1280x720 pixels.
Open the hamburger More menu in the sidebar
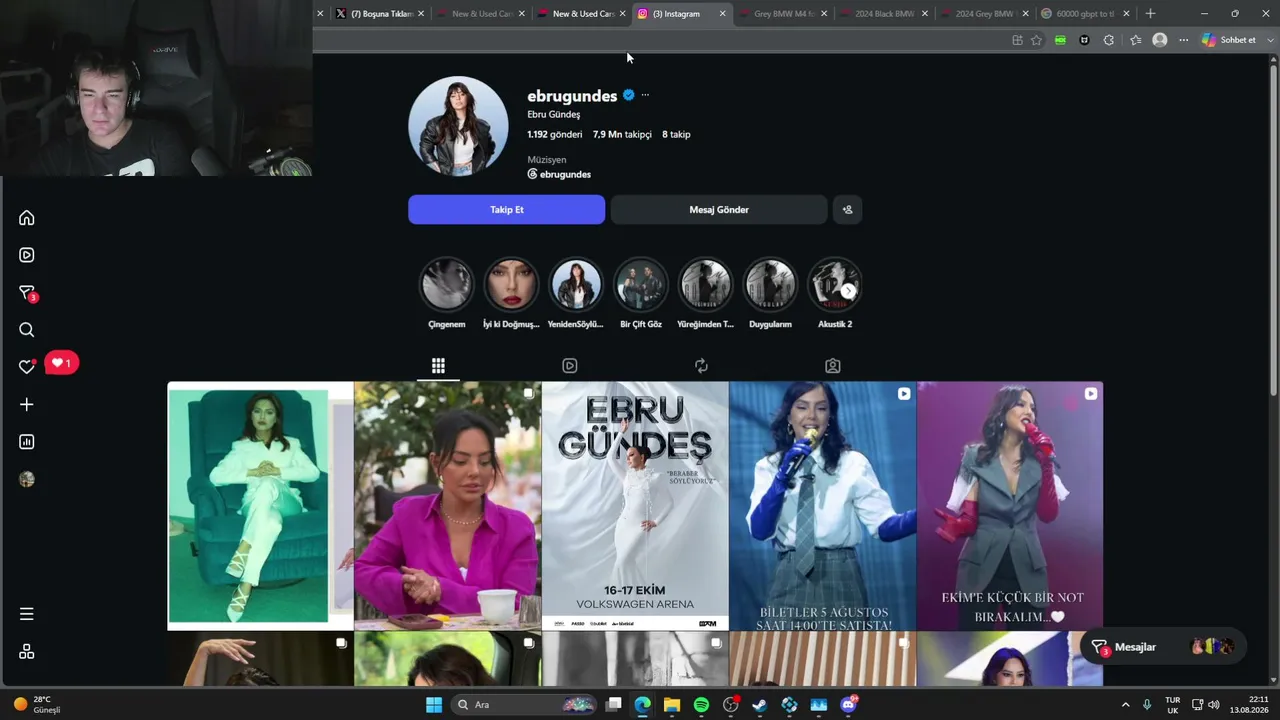click(27, 614)
